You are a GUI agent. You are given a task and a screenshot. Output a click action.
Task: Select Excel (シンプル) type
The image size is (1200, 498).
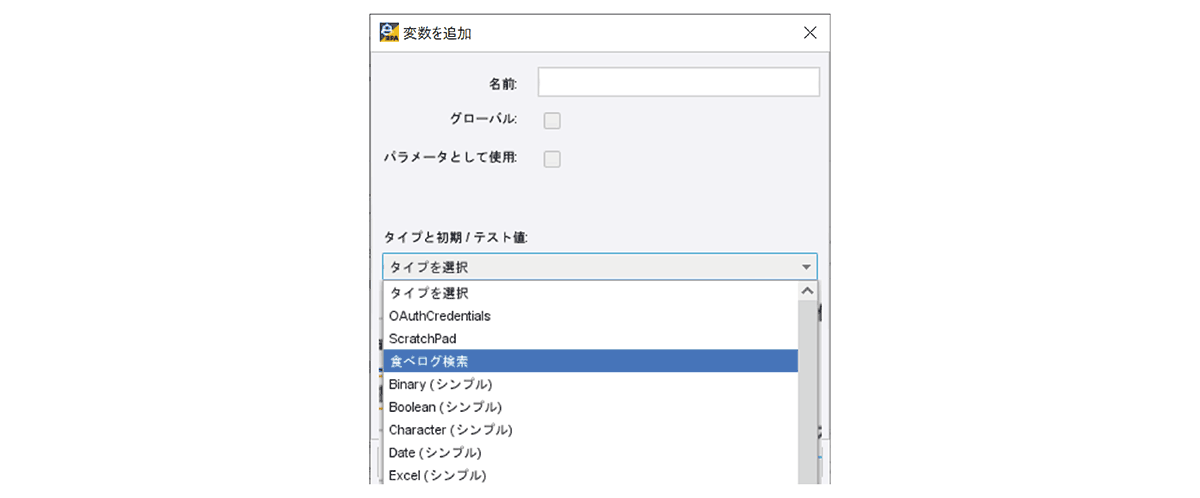(590, 475)
